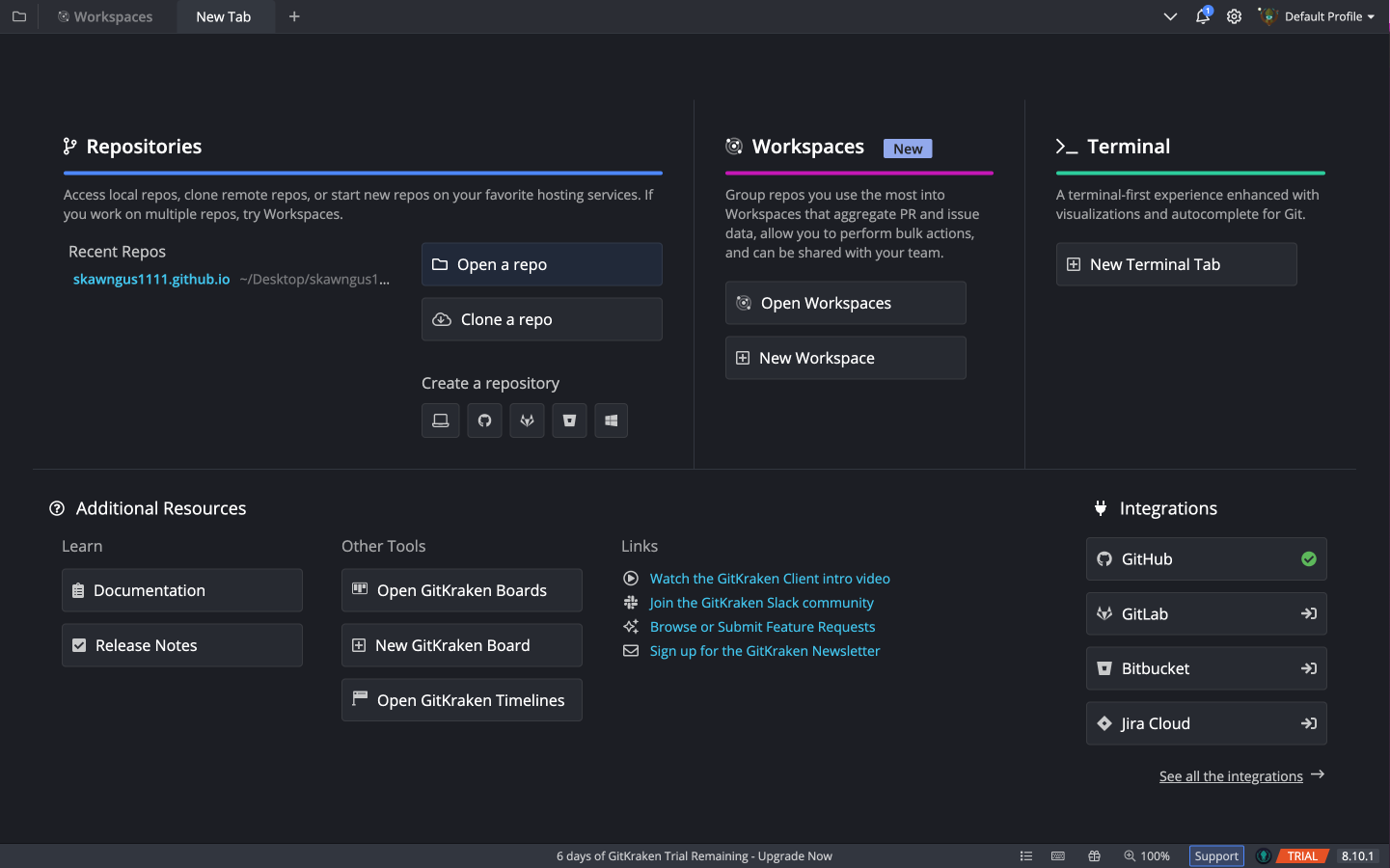Open keyboard shortcuts icon in status bar
1390x868 pixels.
[x=1058, y=856]
